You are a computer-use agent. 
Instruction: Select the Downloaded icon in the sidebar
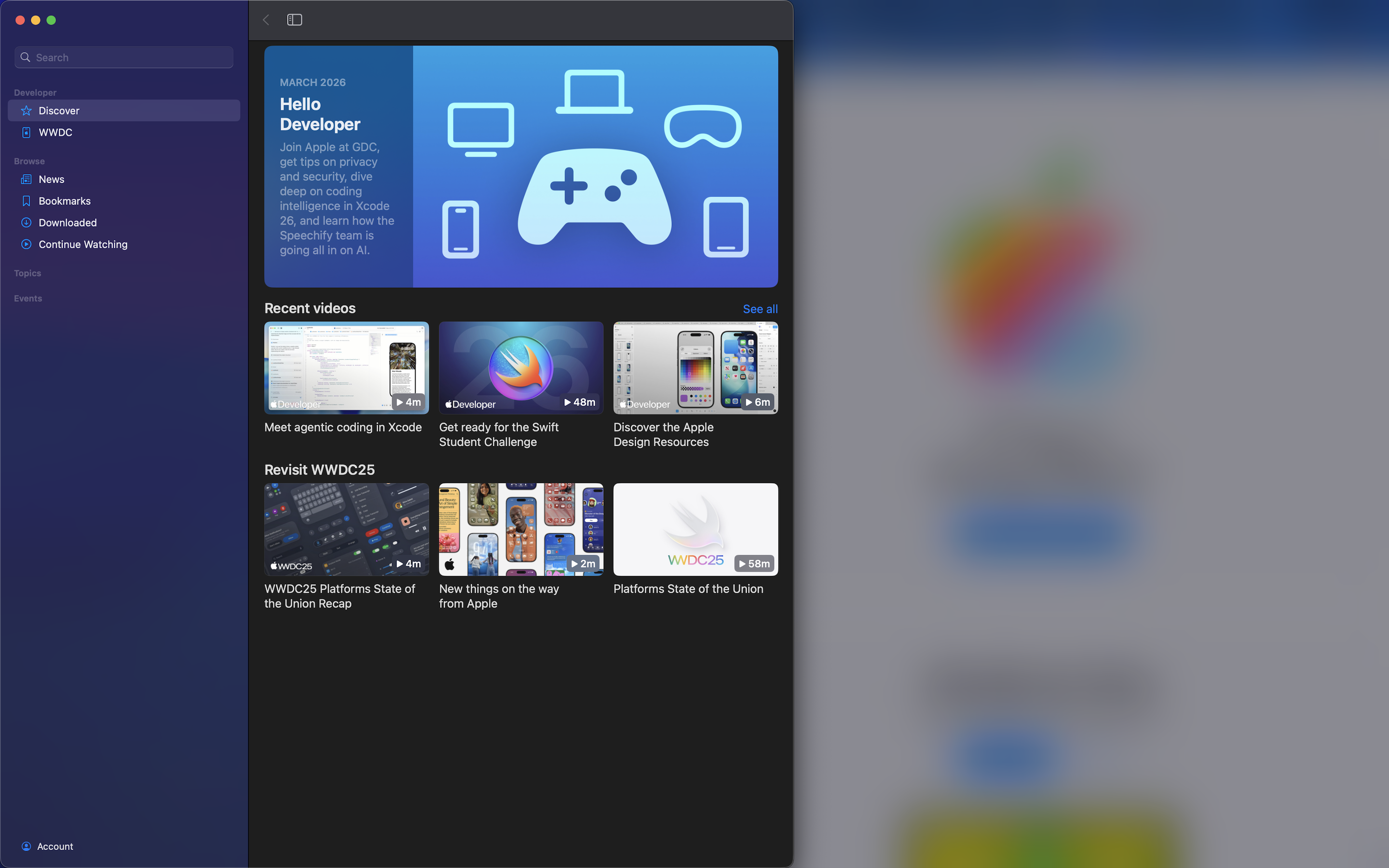click(x=26, y=222)
